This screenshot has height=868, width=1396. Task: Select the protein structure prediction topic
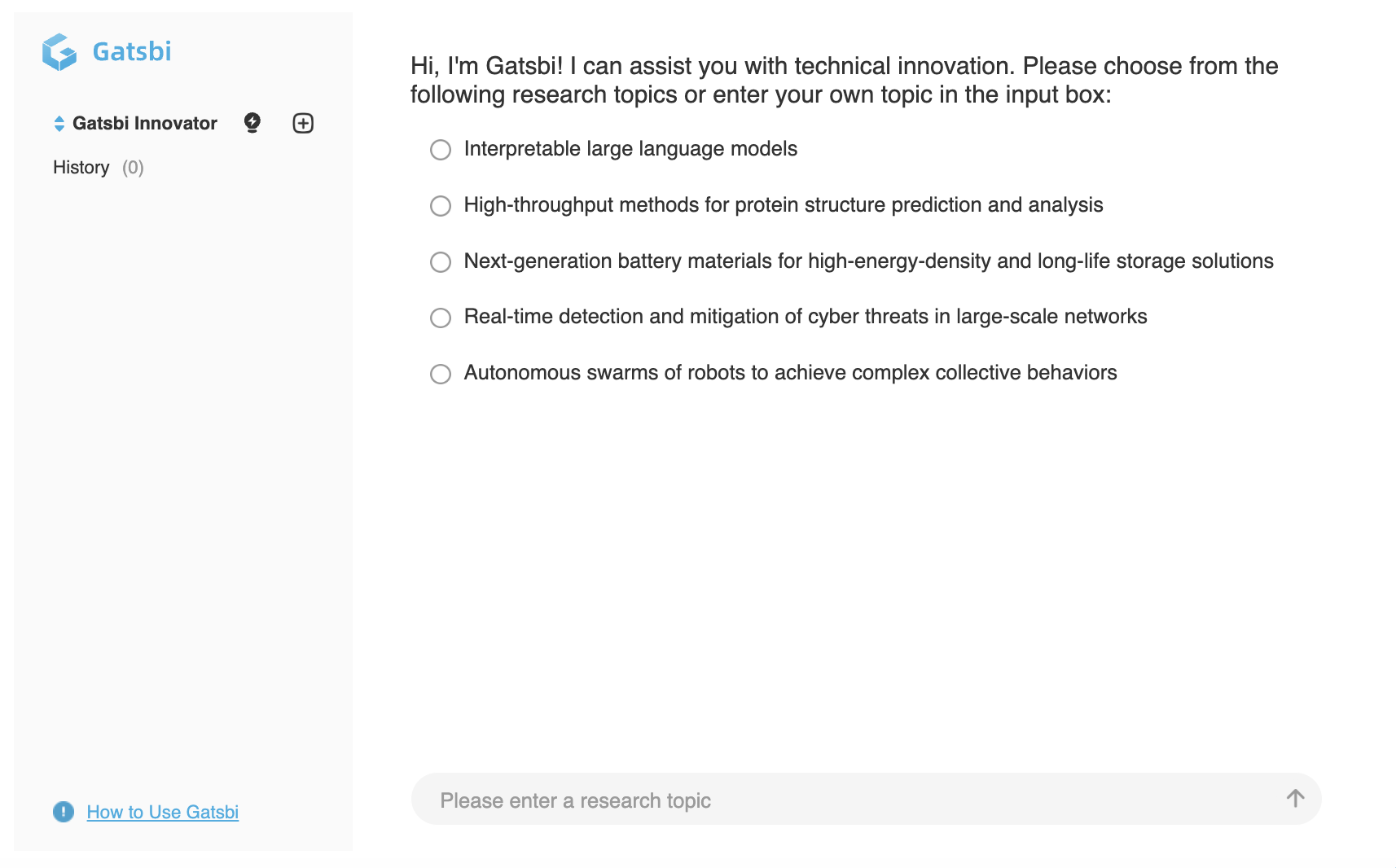coord(441,206)
